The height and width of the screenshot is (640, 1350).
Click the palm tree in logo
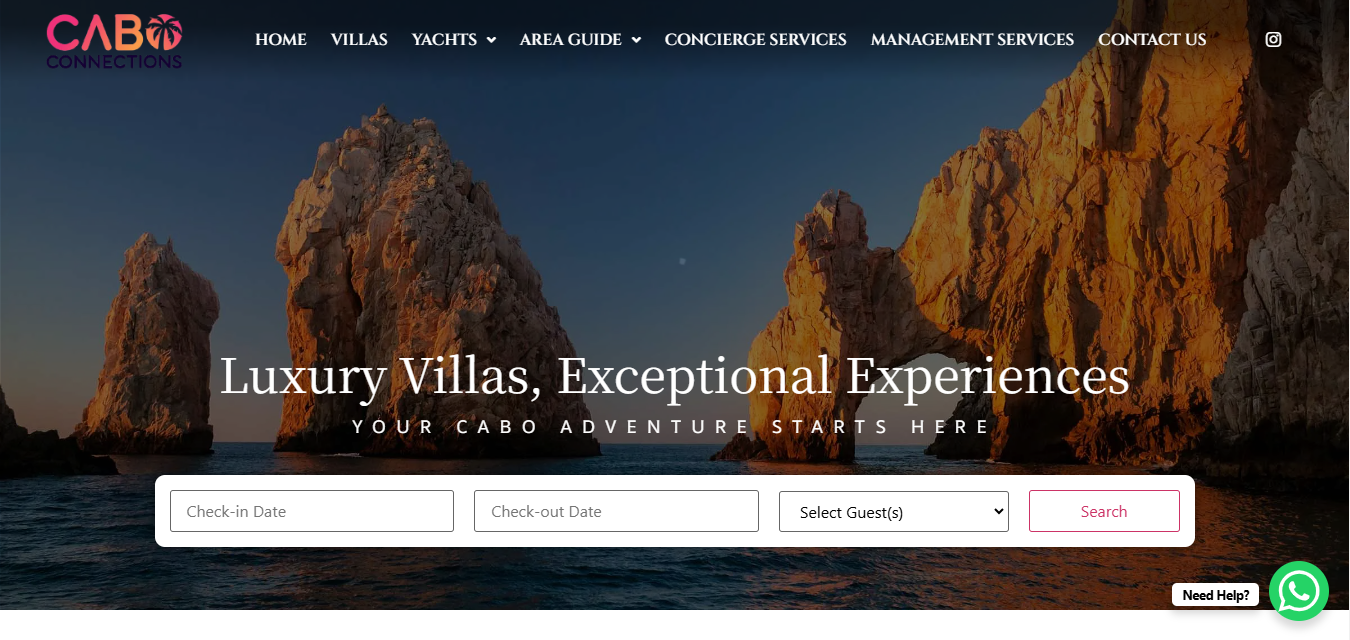tap(163, 32)
